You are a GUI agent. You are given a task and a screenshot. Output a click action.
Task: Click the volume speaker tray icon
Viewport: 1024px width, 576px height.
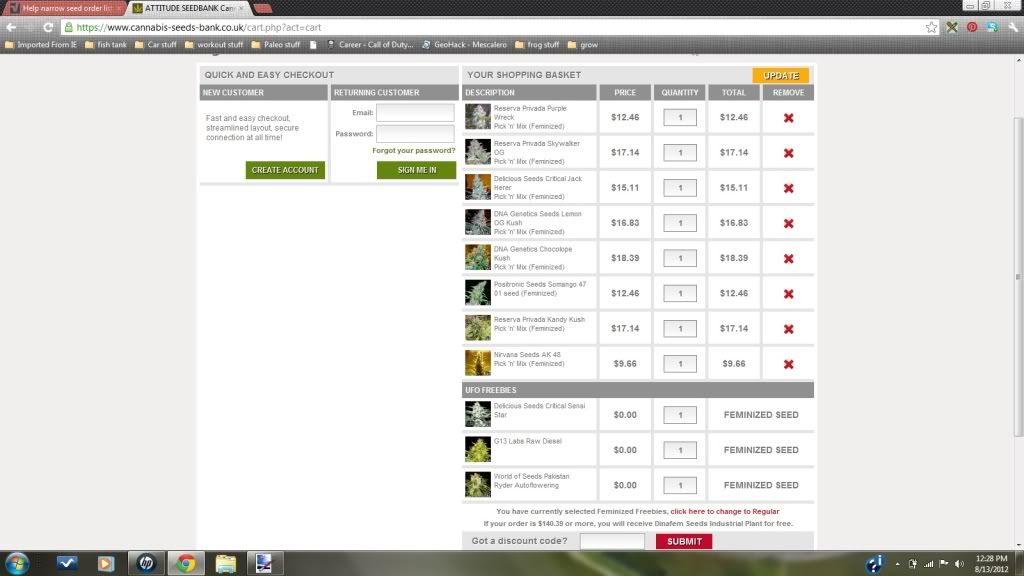point(959,564)
